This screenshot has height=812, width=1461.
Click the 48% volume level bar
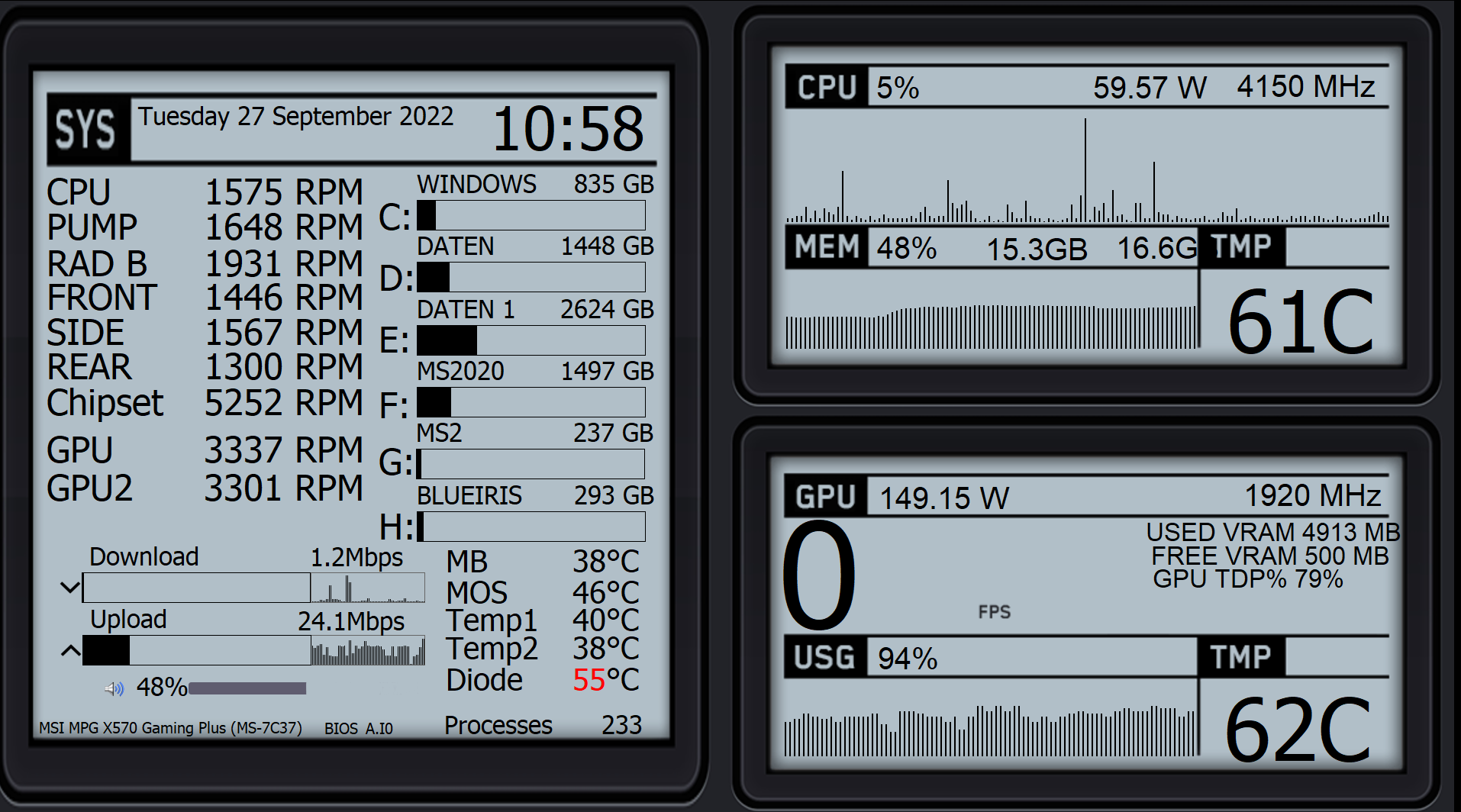coord(247,688)
